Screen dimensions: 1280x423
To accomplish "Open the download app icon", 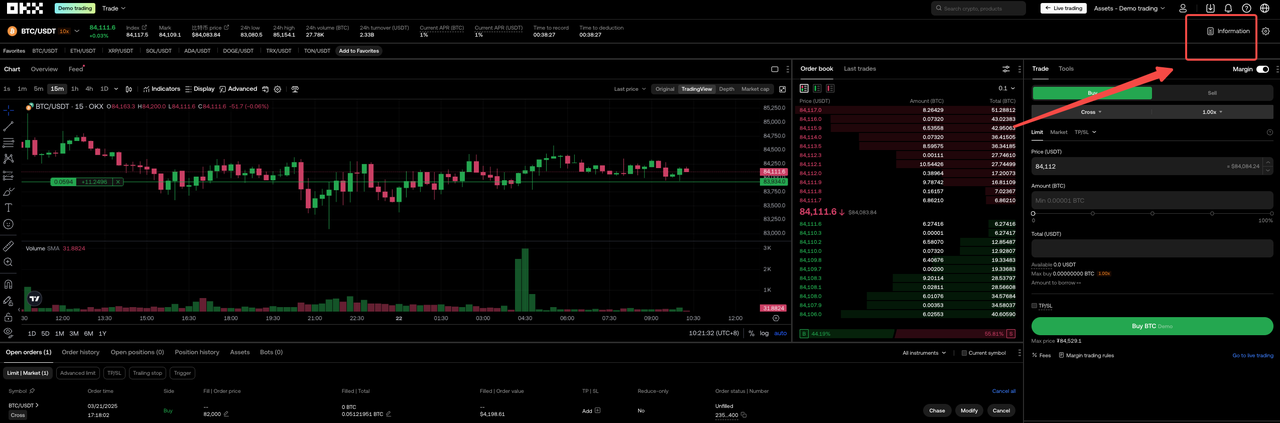I will (x=1210, y=8).
